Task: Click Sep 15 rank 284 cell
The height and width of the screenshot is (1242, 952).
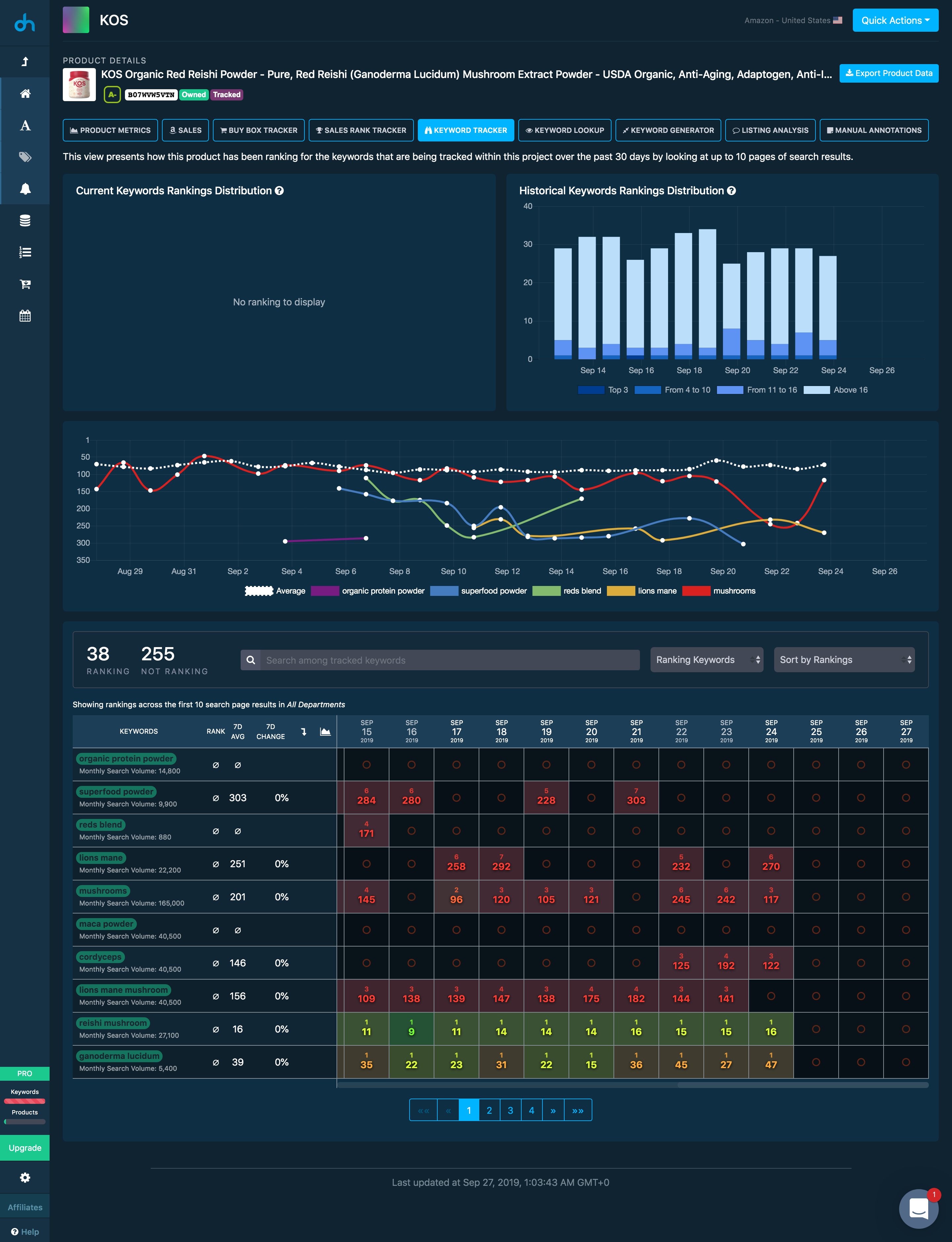Action: pos(367,798)
